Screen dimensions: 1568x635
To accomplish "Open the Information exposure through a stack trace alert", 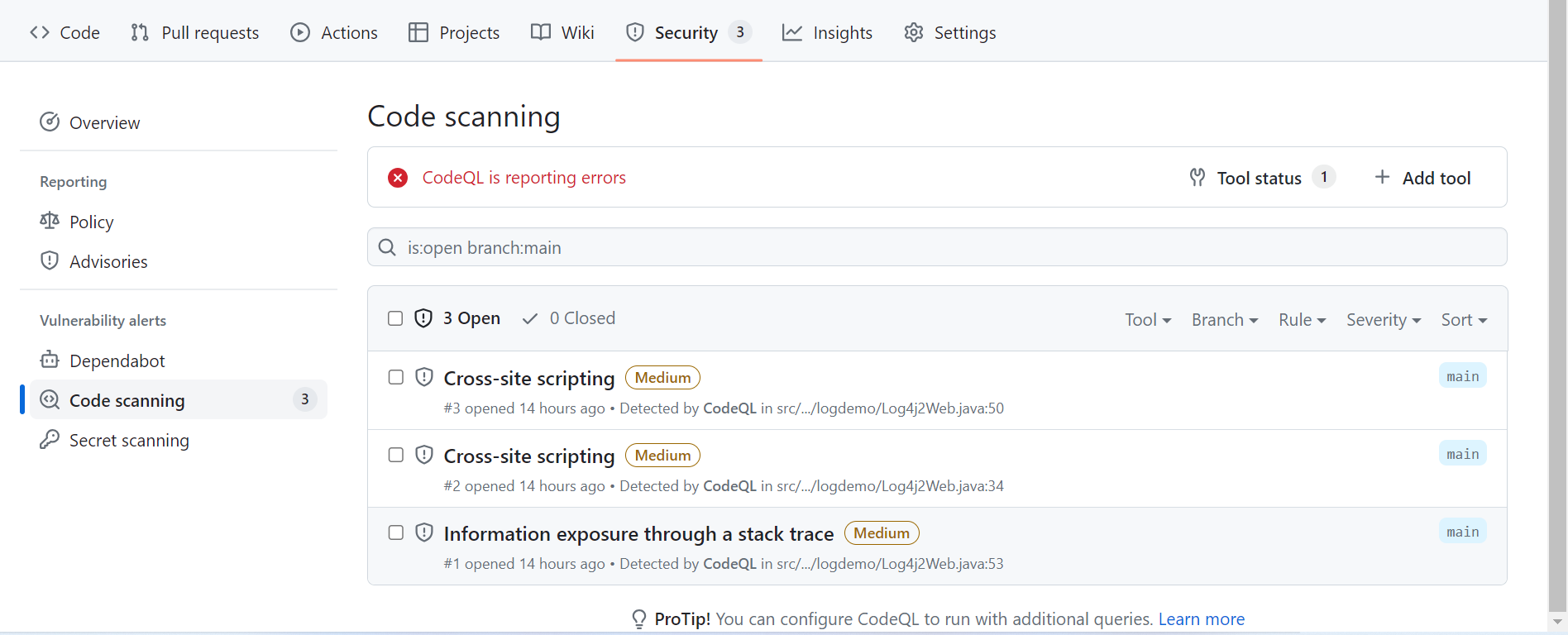I will click(638, 534).
